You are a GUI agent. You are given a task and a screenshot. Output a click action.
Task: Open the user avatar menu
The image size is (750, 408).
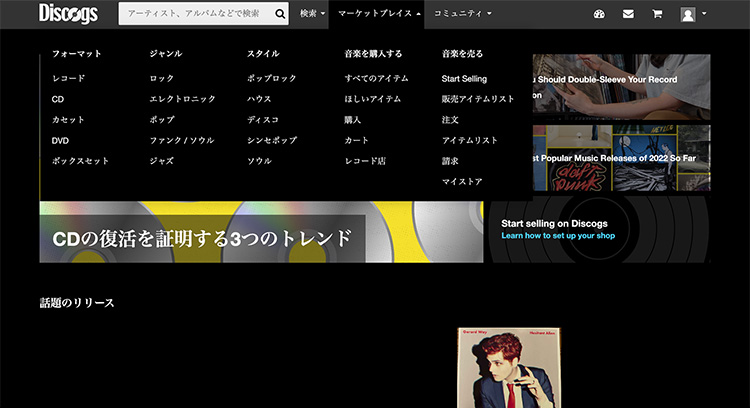693,14
